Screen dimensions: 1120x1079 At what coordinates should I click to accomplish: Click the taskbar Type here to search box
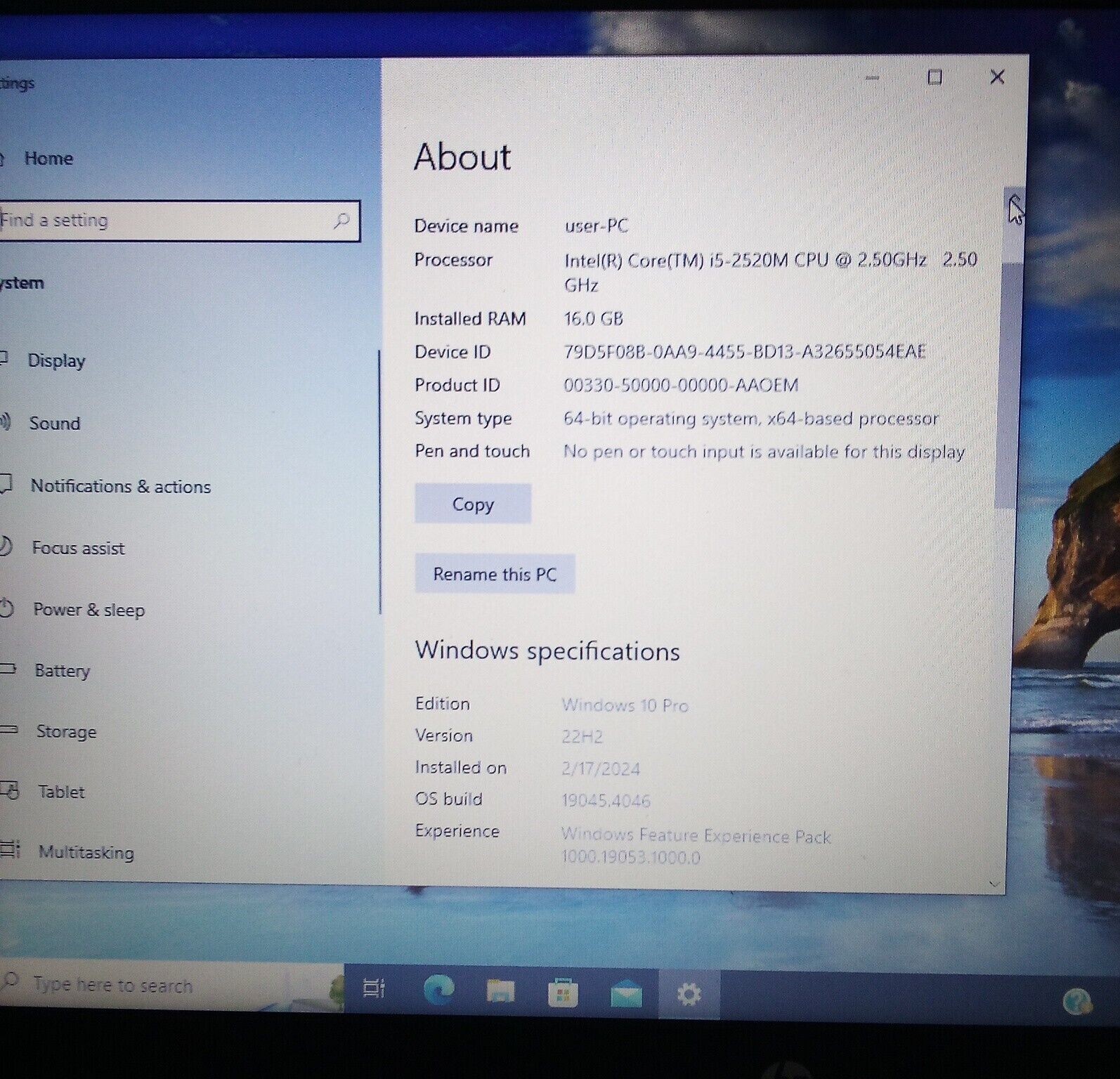click(x=172, y=985)
